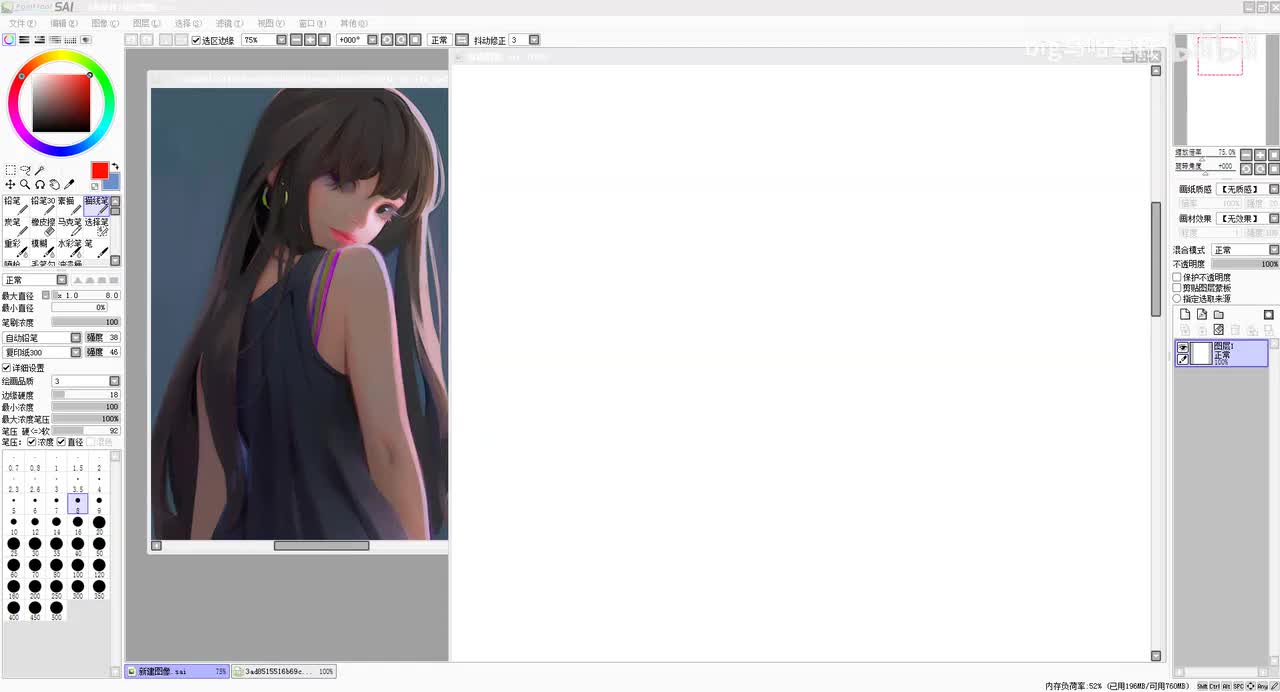This screenshot has width=1280, height=692.
Task: Select the rotate canvas tool
Action: tap(40, 185)
